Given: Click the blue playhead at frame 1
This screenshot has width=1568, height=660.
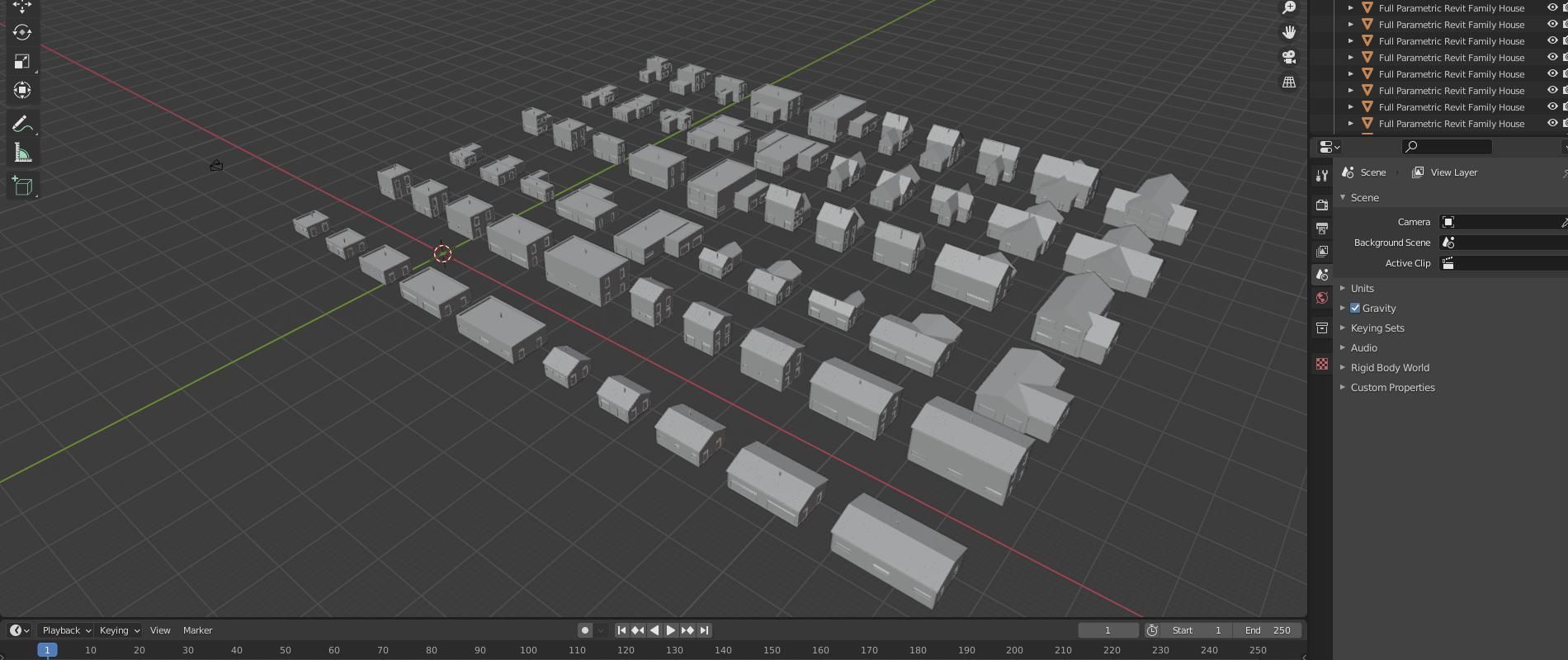Looking at the screenshot, I should pyautogui.click(x=47, y=650).
